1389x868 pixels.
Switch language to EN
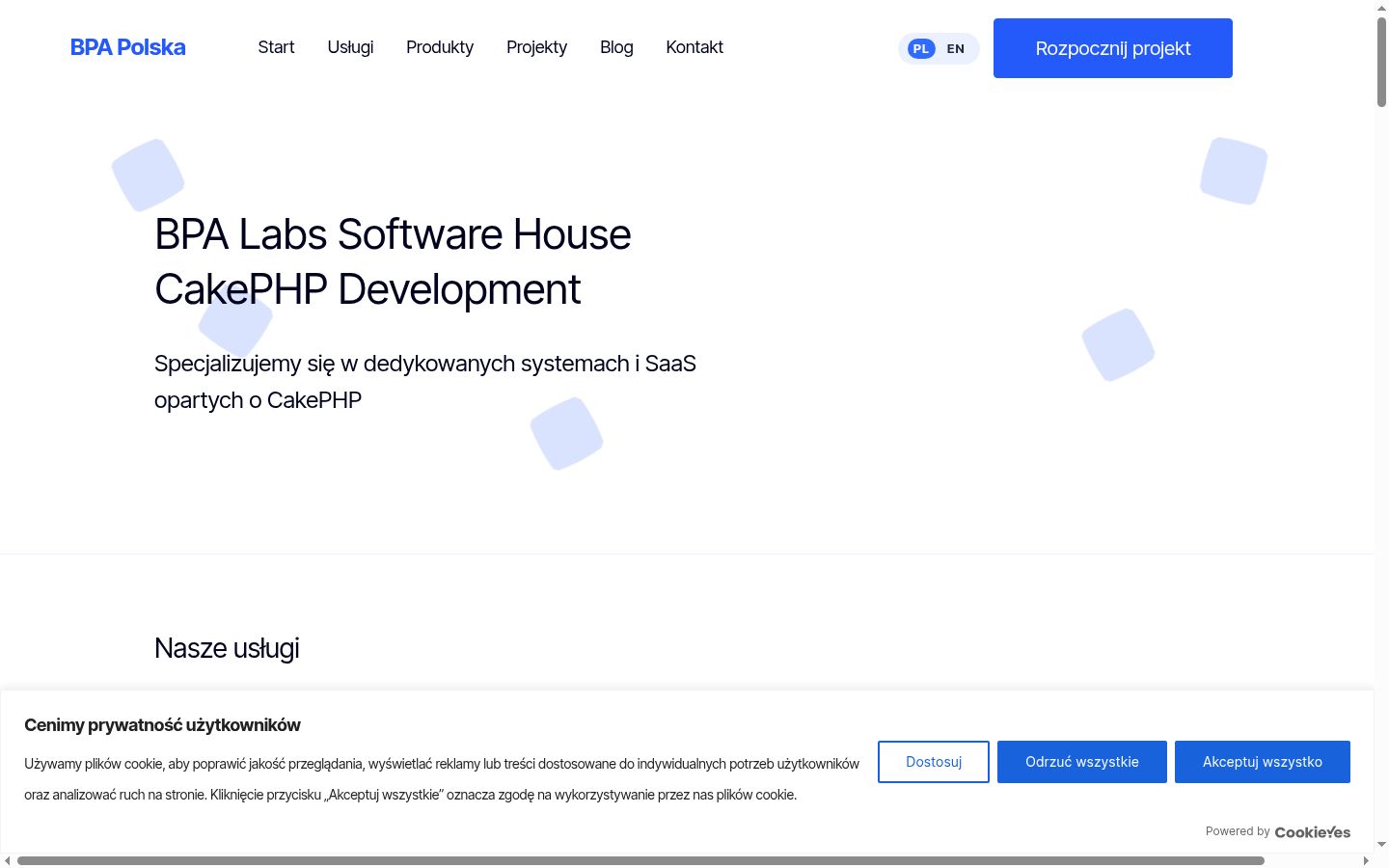point(956,48)
